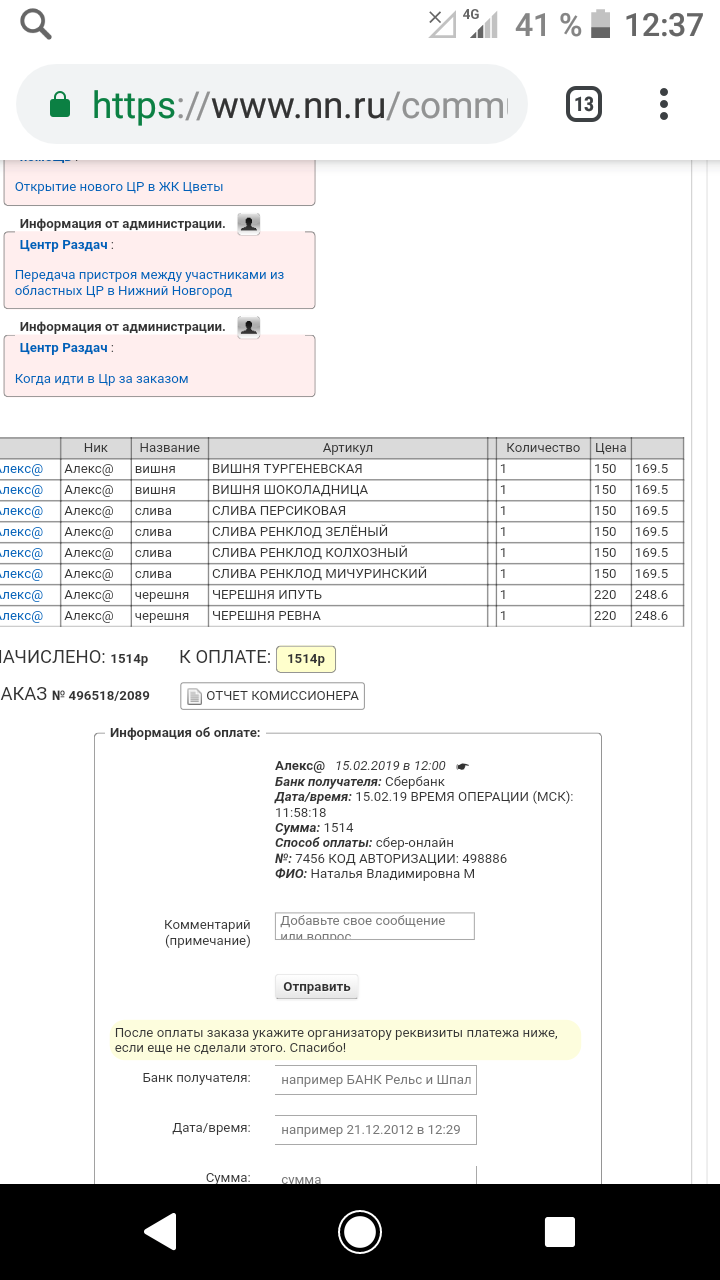Click ОТЧЕТ КОМИССИОНЕРА button
720x1280 pixels.
(272, 696)
